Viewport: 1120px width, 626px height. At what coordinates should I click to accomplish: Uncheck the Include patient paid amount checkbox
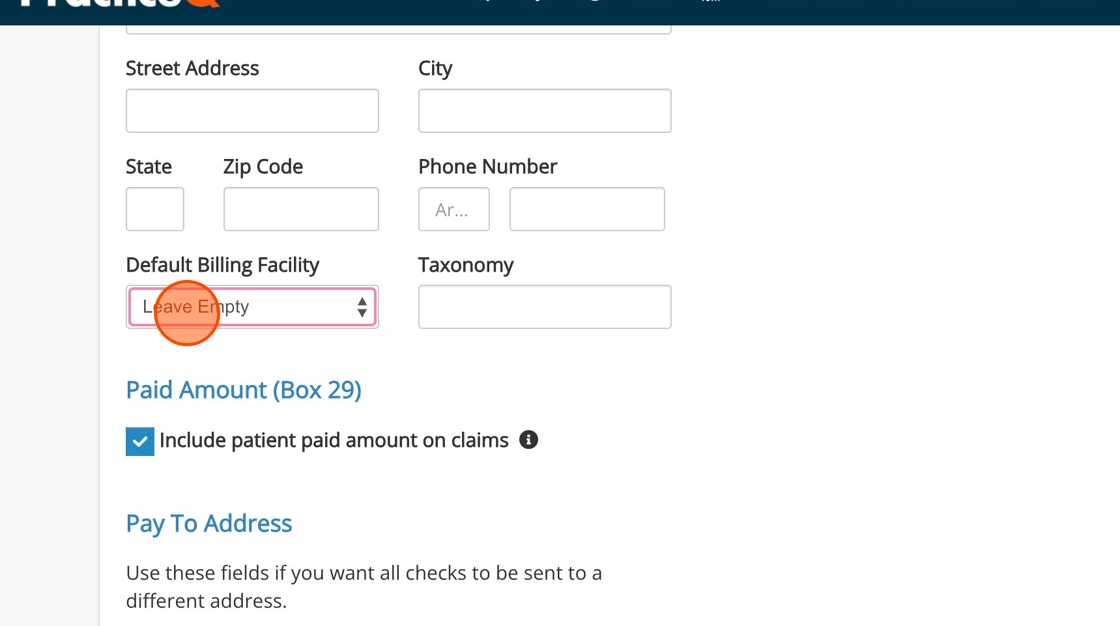pos(140,441)
